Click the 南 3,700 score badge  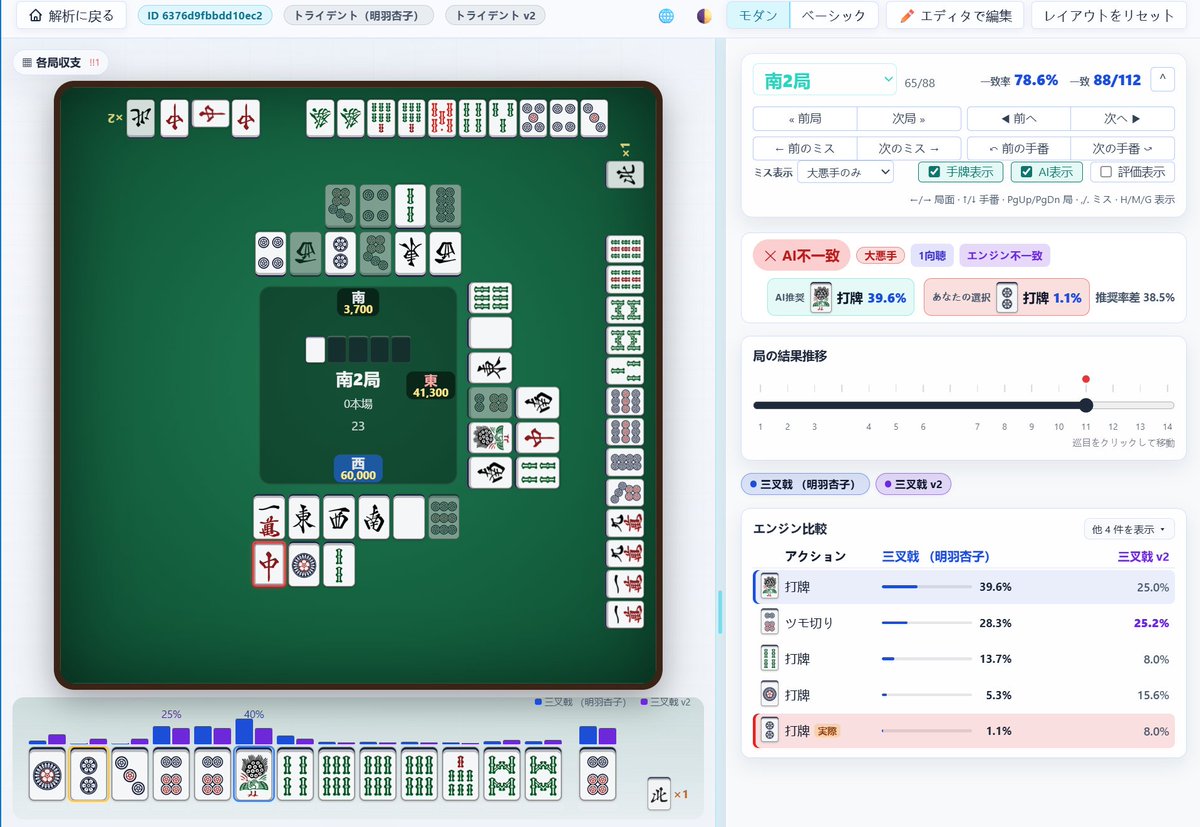pos(358,303)
